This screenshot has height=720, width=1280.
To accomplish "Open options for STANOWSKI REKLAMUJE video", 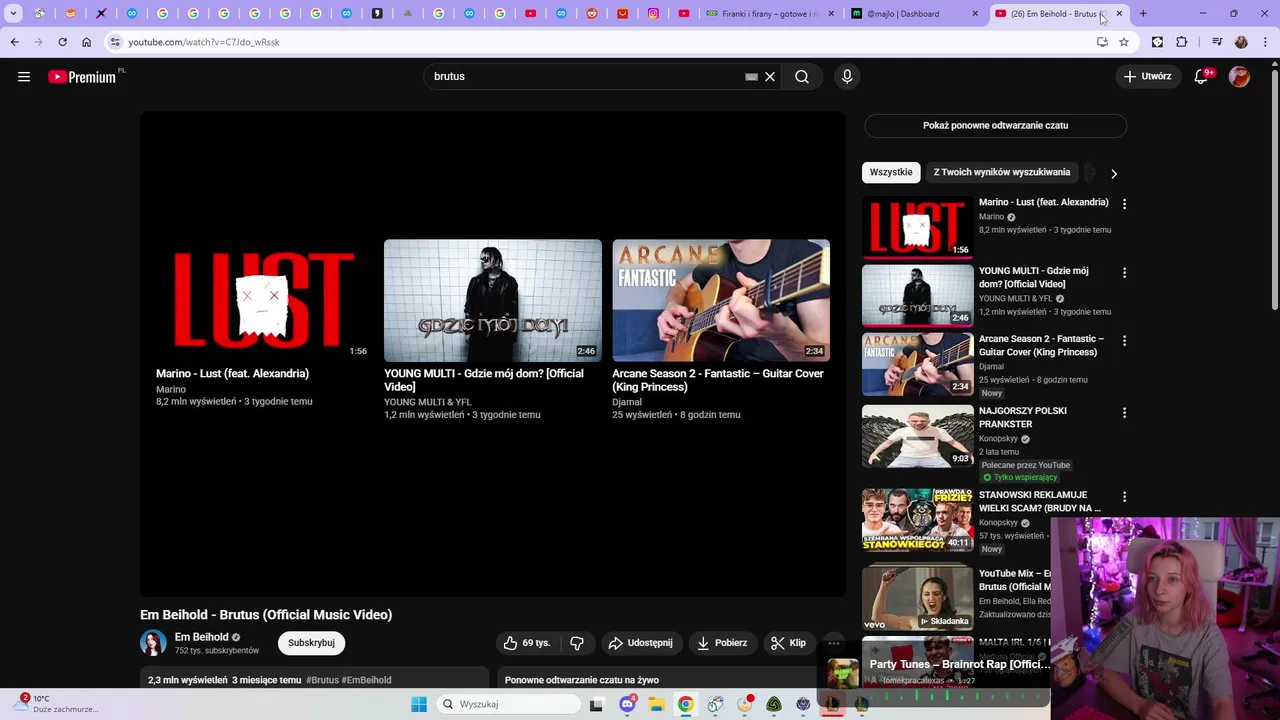I will click(x=1124, y=497).
